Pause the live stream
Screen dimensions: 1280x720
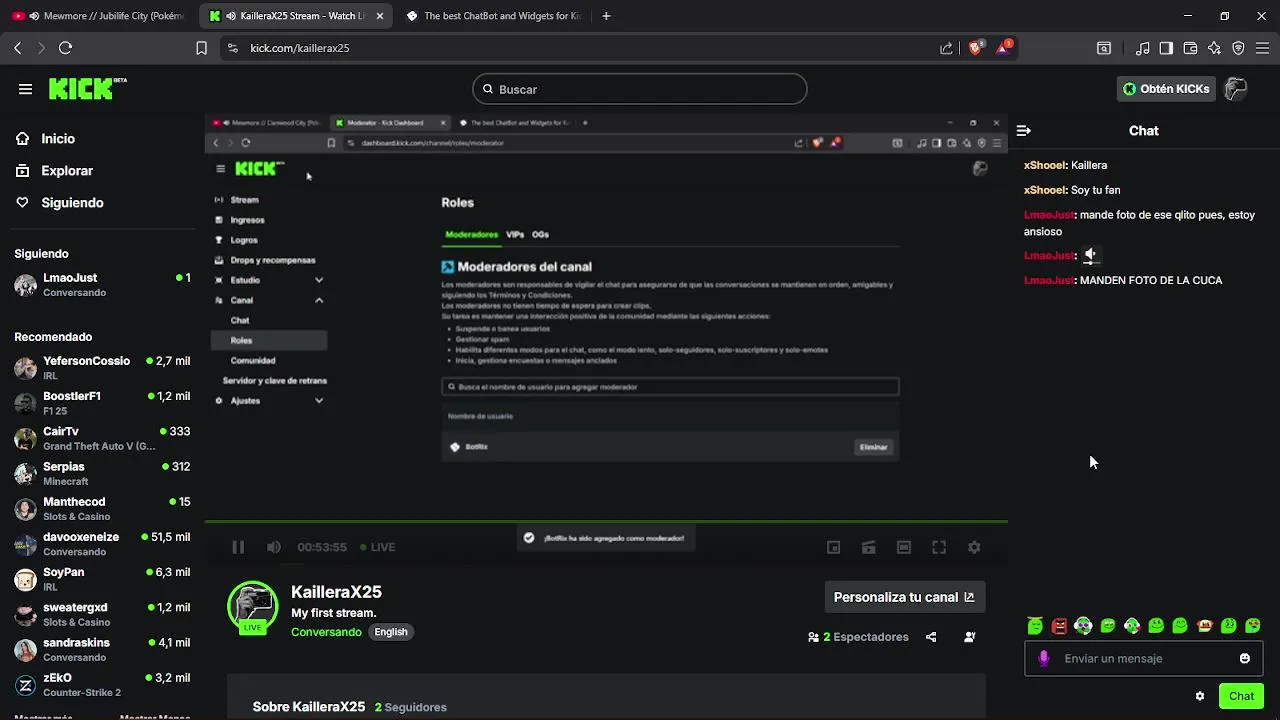[238, 547]
